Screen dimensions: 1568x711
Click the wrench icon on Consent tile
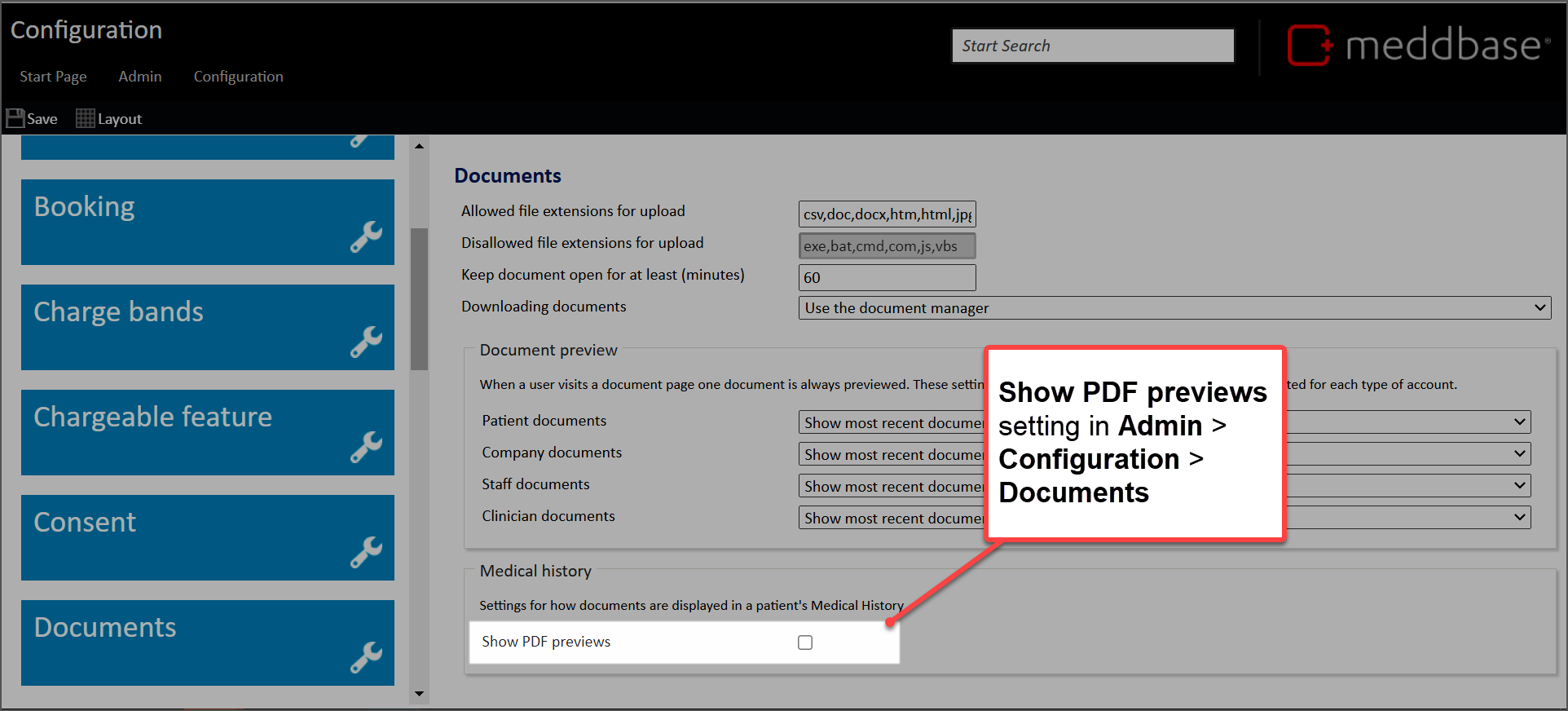point(366,552)
